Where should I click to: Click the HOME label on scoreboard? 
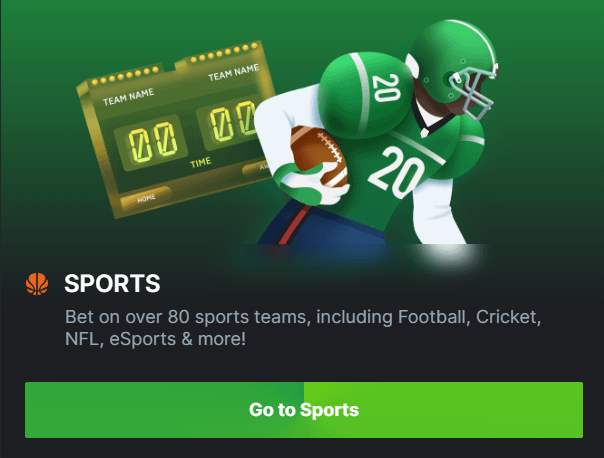coord(146,199)
